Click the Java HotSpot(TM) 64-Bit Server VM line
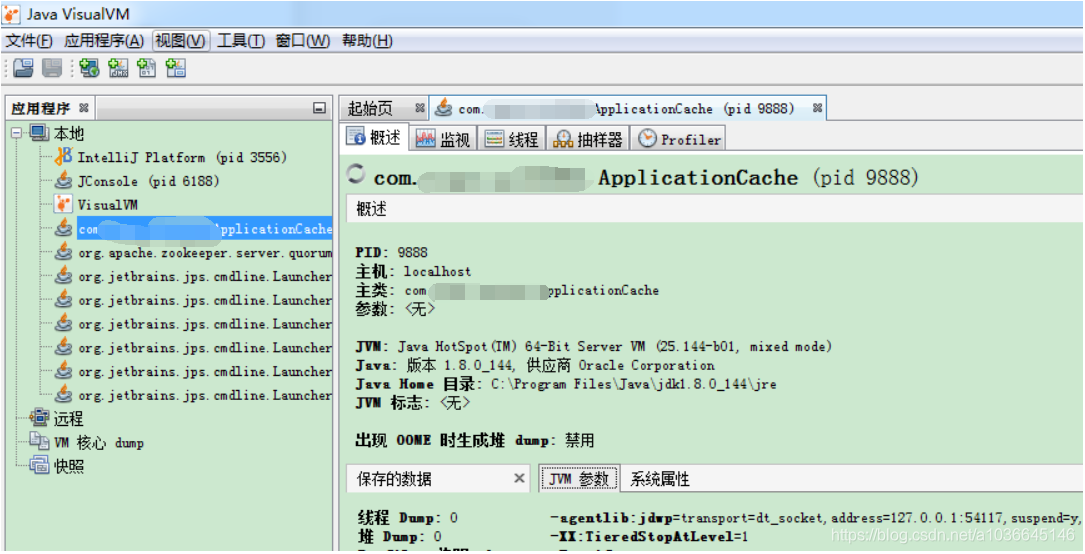This screenshot has height=554, width=1085. click(594, 346)
